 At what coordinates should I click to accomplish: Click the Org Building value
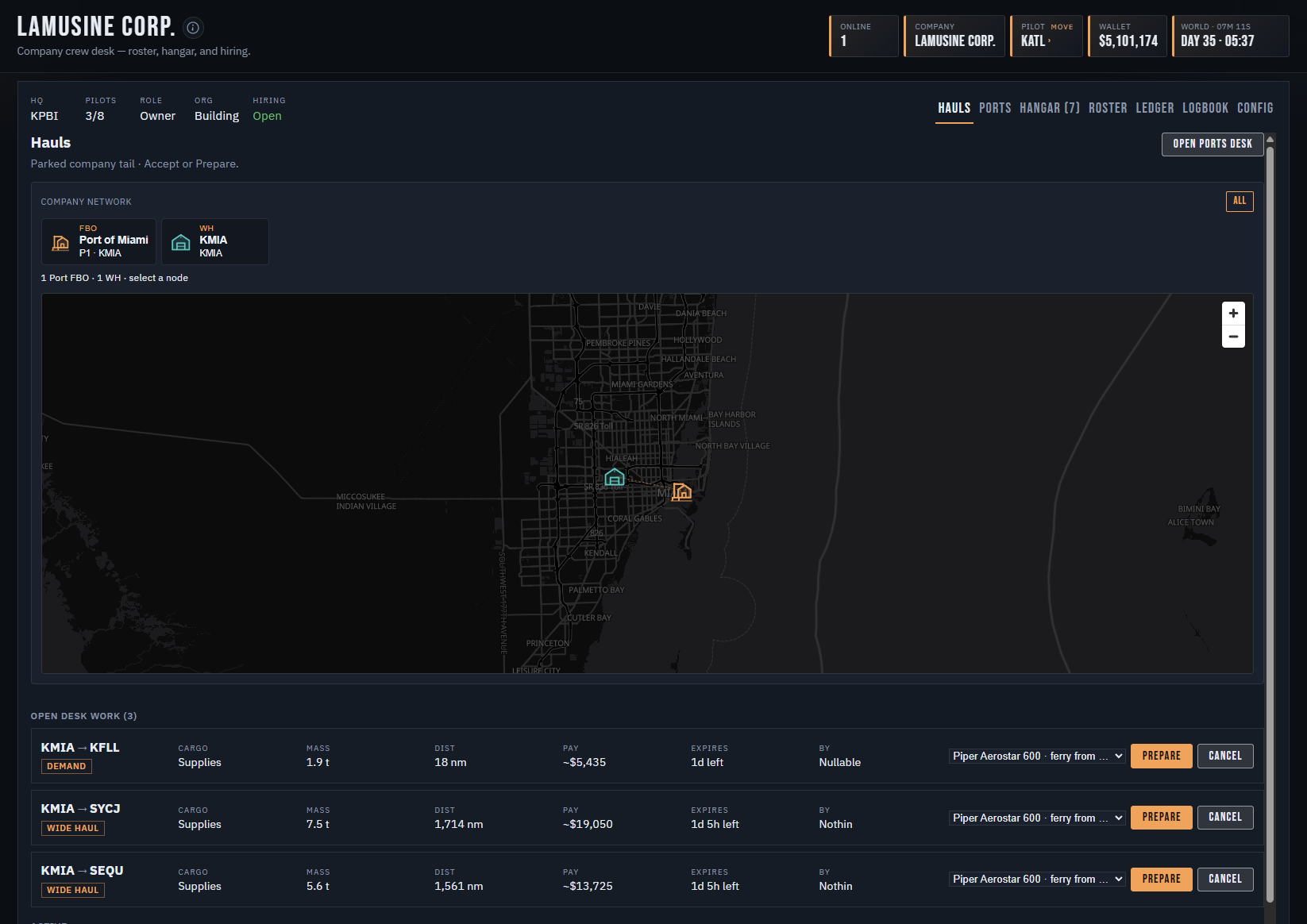pyautogui.click(x=217, y=116)
